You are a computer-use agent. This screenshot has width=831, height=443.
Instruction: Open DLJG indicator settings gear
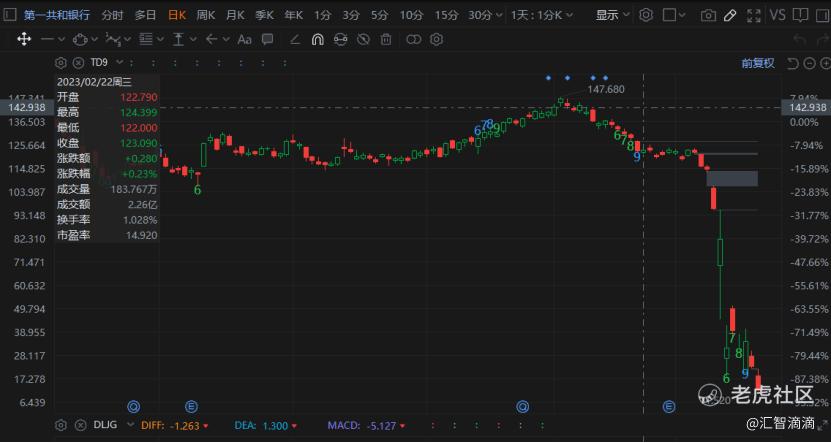coord(61,426)
